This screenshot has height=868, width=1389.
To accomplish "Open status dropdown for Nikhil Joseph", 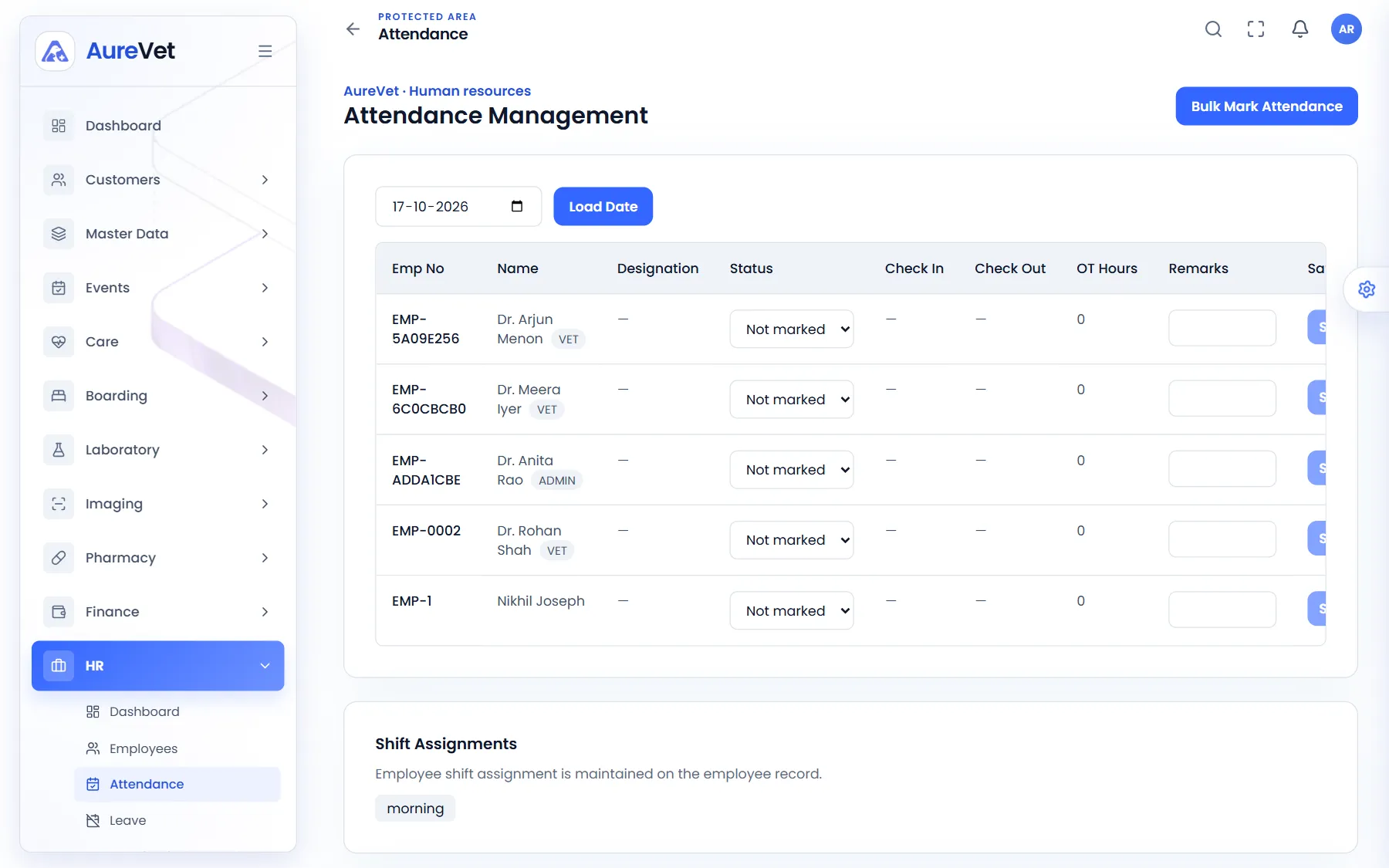I will (792, 611).
